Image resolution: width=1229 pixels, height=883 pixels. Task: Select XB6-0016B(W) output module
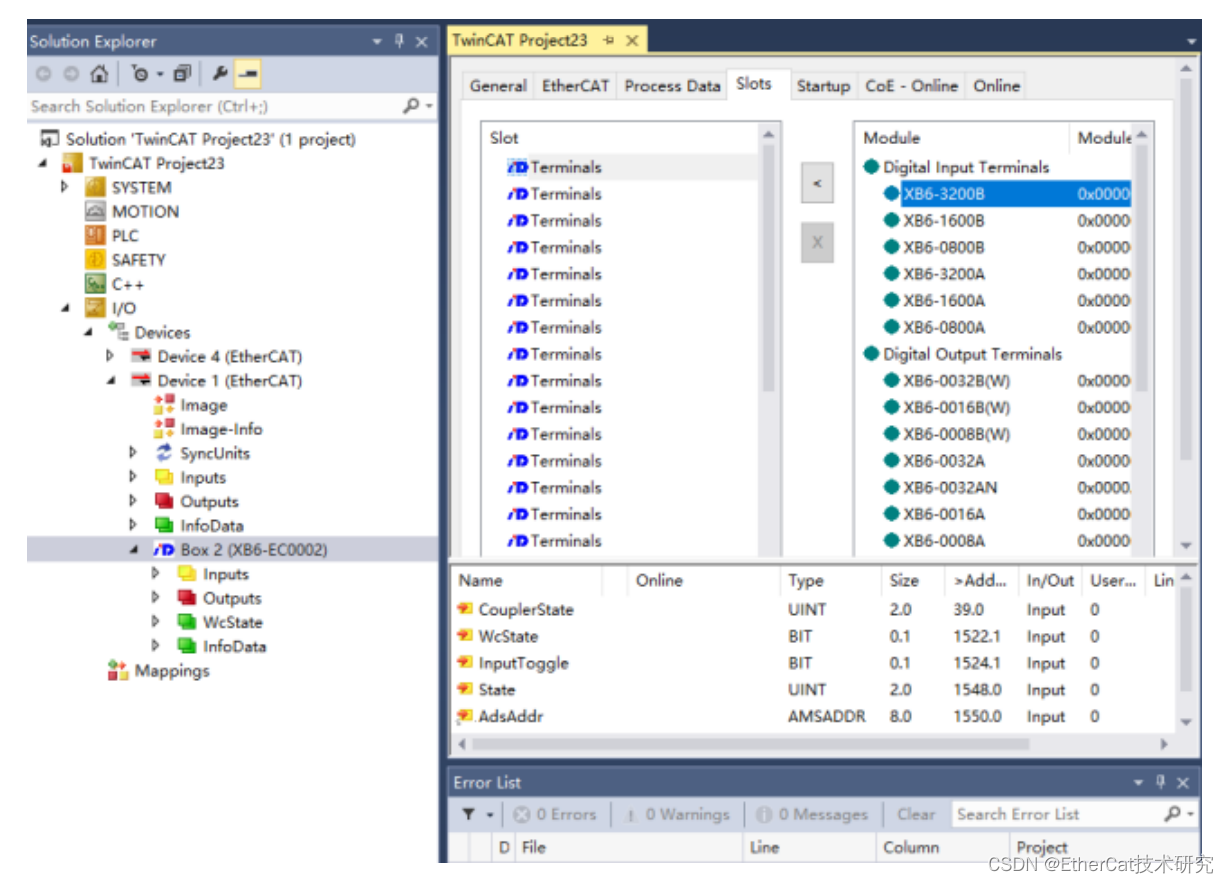(957, 407)
